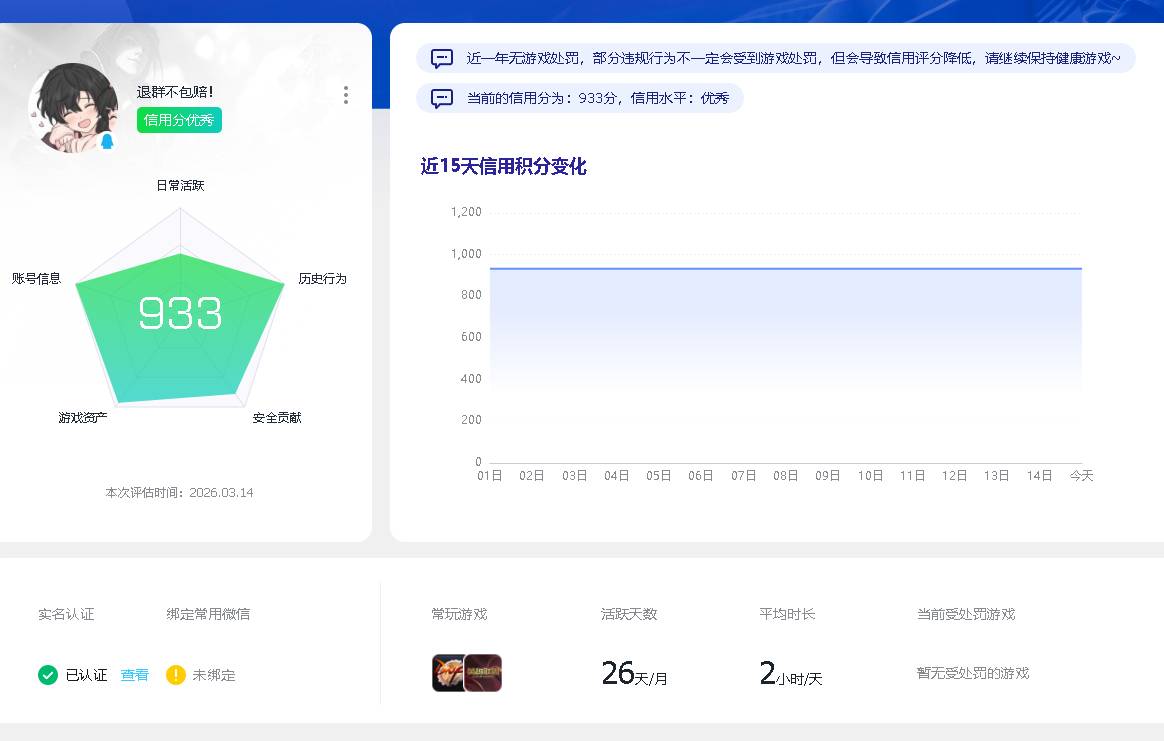This screenshot has width=1164, height=741.
Task: Open the CrossFire game icon under 常玩游戏
Action: pos(448,672)
